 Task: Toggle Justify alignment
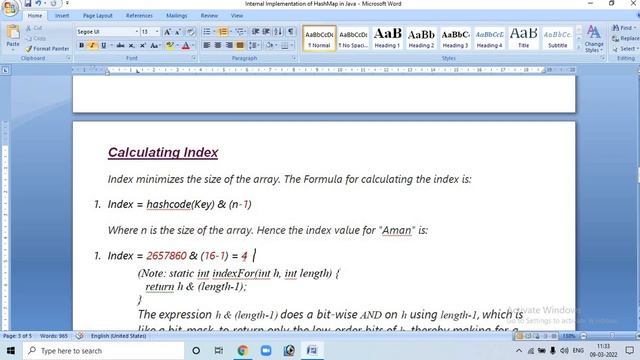(x=240, y=45)
